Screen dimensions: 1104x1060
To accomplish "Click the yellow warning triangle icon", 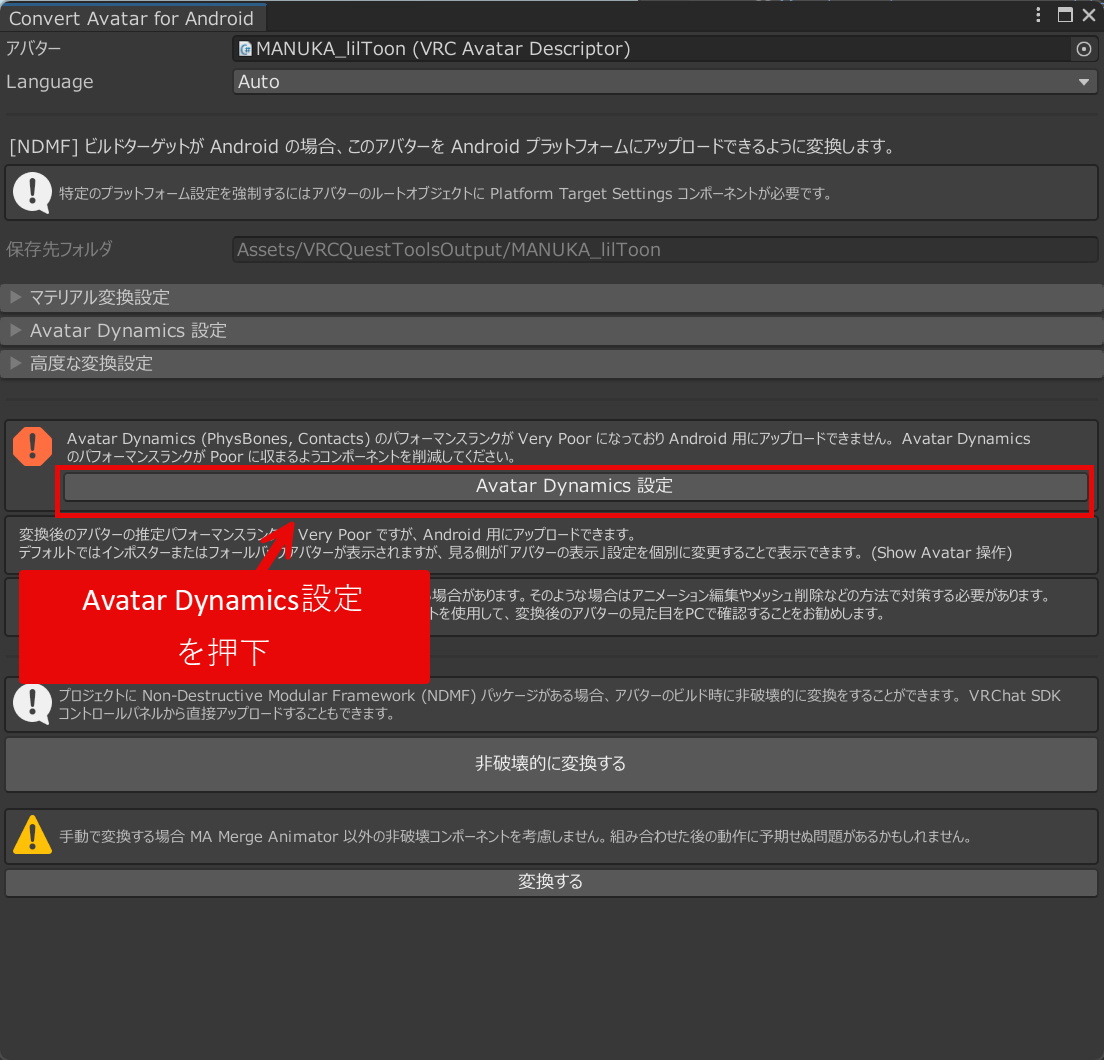I will (32, 833).
